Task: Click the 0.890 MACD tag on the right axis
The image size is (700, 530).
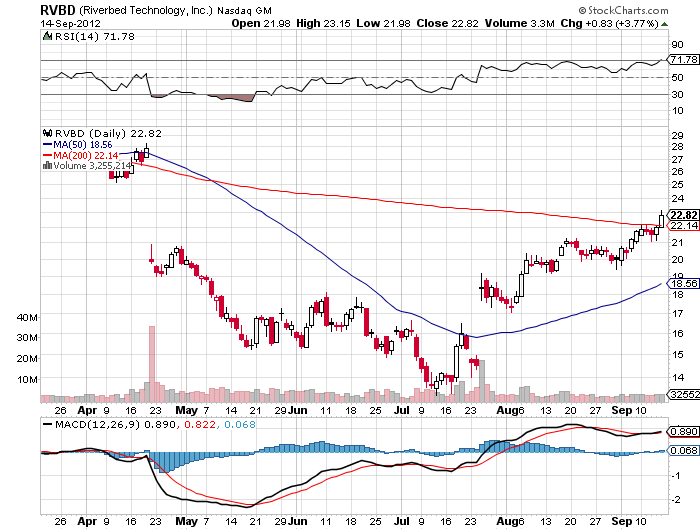Action: [684, 431]
